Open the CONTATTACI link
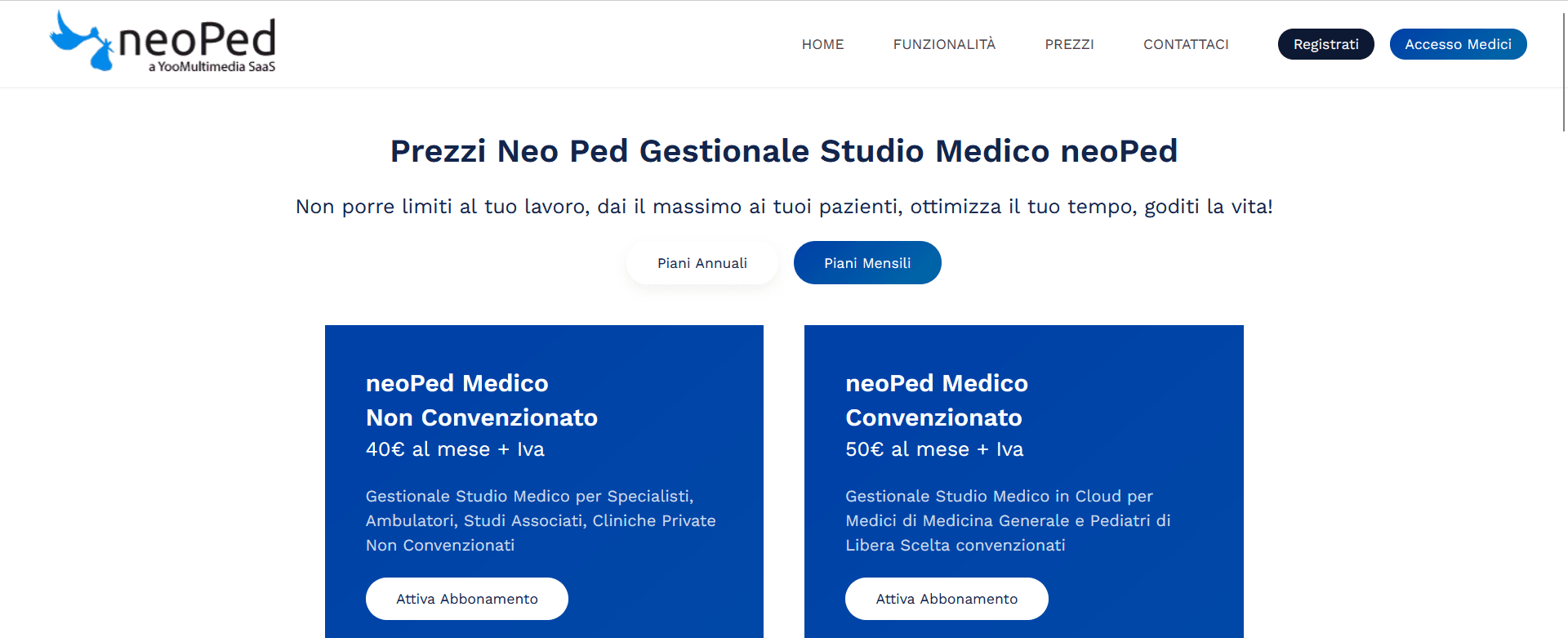Screen dimensions: 1568x638 [x=1186, y=44]
